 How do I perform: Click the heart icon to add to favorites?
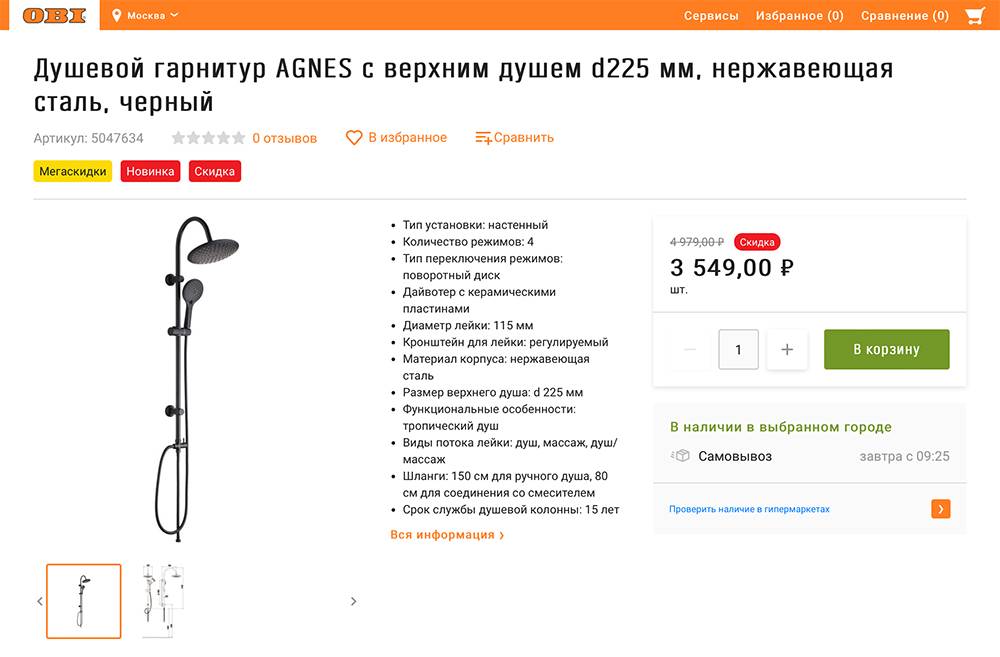coord(354,138)
